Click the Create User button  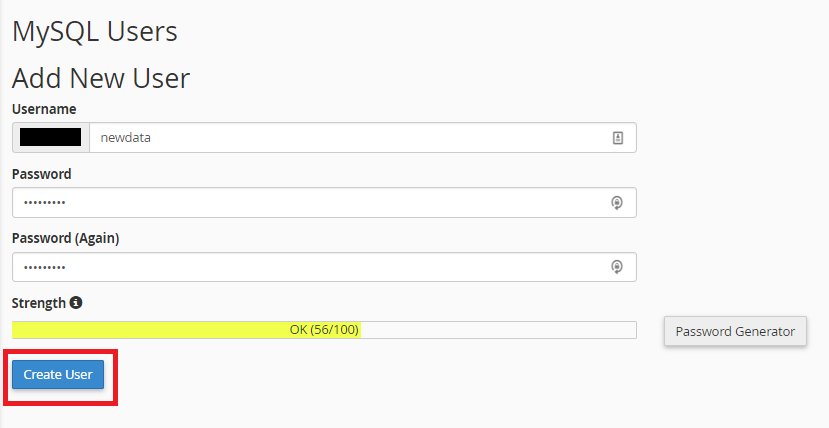tap(58, 375)
